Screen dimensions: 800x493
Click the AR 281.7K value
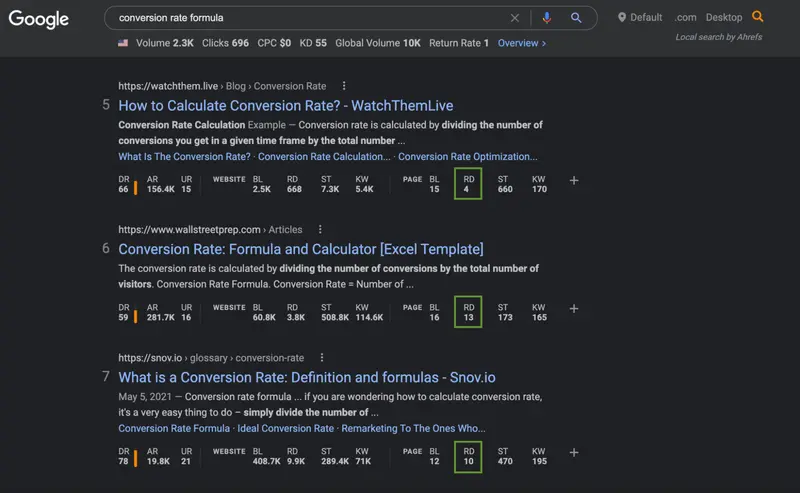[x=161, y=317]
